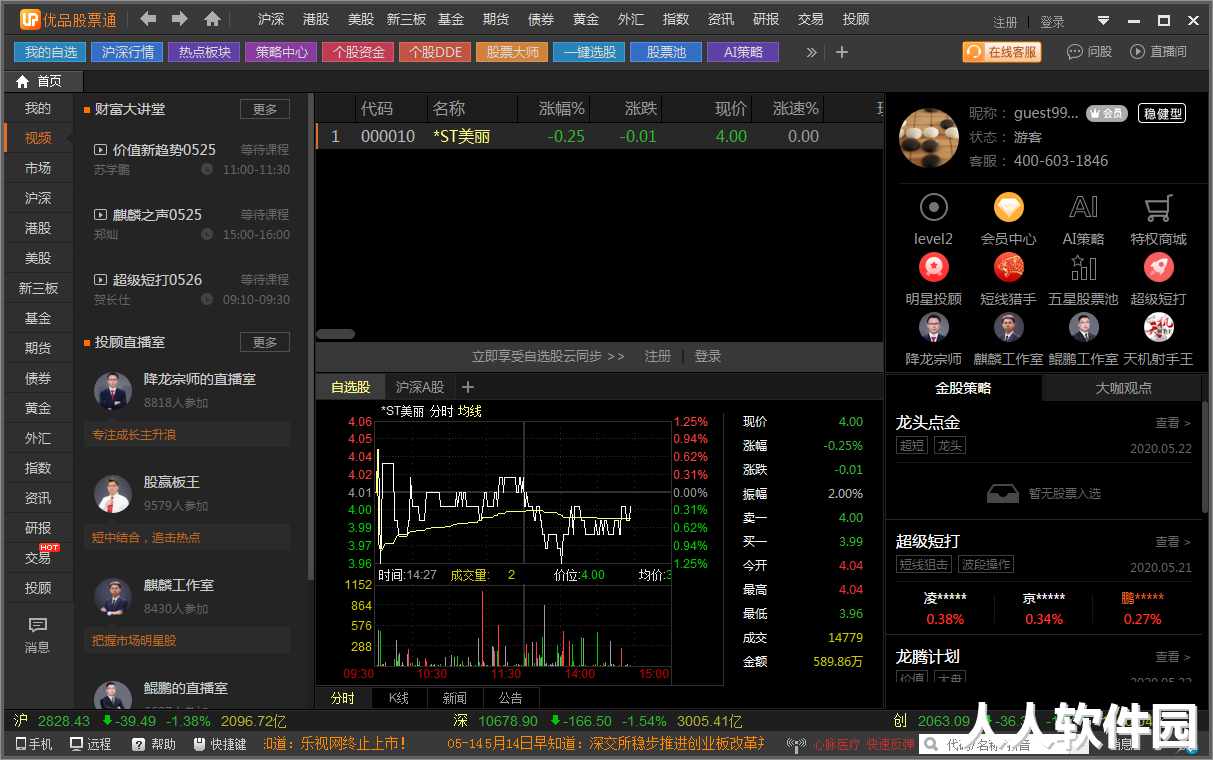
Task: Open the AI策略 icon in user panel
Action: [x=1084, y=207]
